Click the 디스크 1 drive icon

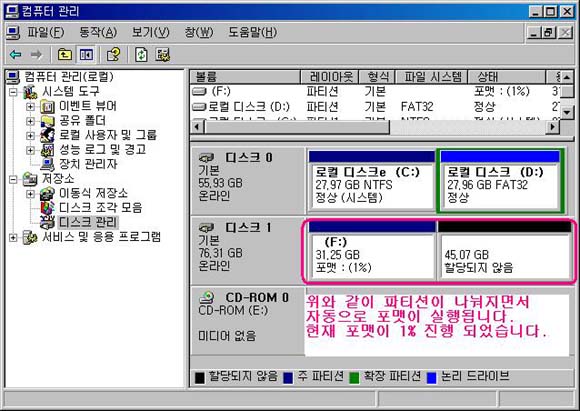tap(206, 228)
